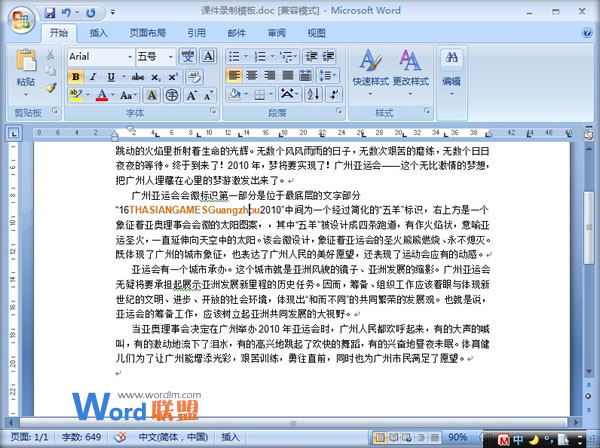The width and height of the screenshot is (600, 448).
Task: Open numbering list dropdown
Action: click(272, 57)
